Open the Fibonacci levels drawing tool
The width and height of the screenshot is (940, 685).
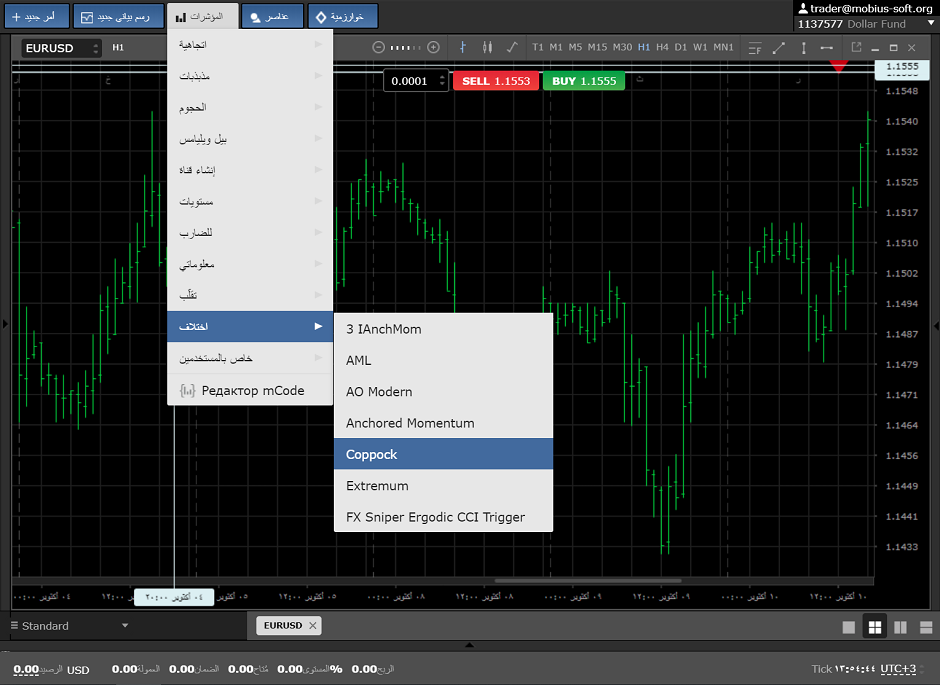click(755, 48)
